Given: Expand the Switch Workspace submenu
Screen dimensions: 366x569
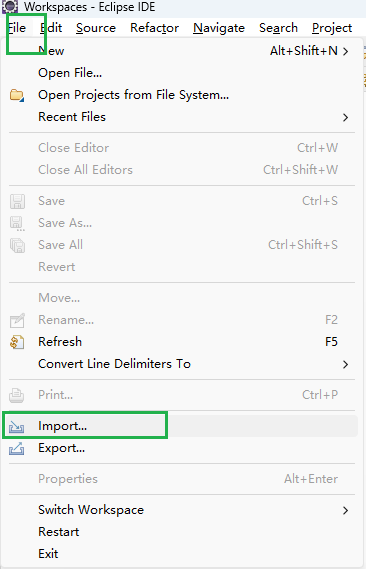Looking at the screenshot, I should point(182,510).
